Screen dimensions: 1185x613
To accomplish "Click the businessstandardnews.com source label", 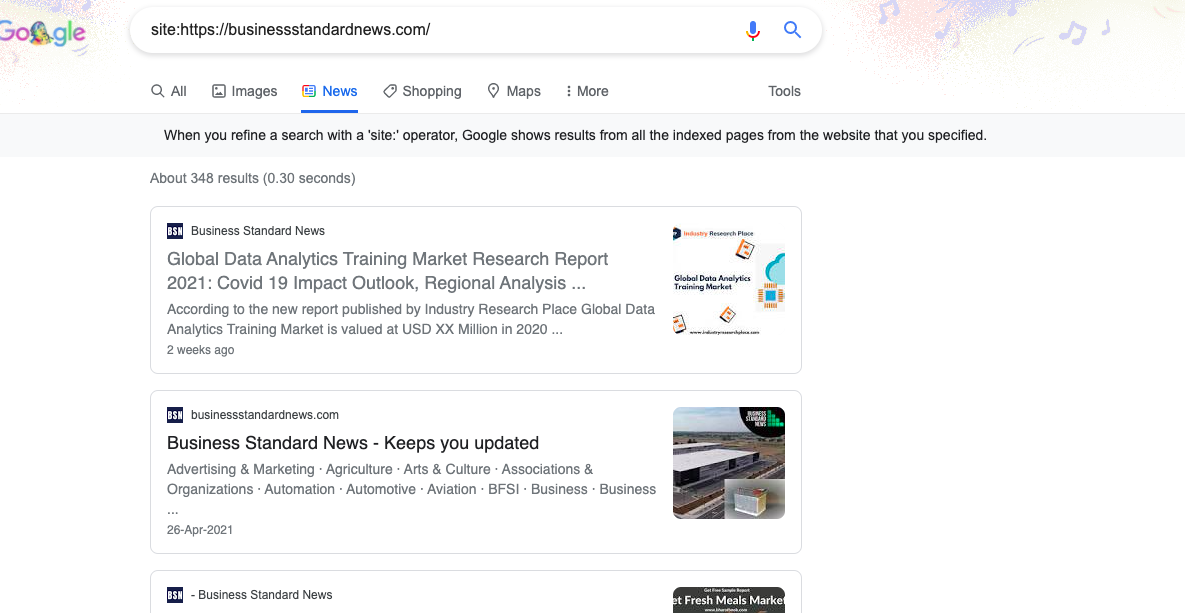I will 265,415.
